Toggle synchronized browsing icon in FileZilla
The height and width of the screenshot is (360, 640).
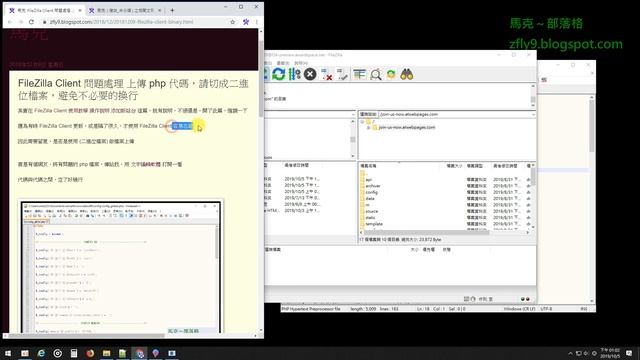click(391, 74)
